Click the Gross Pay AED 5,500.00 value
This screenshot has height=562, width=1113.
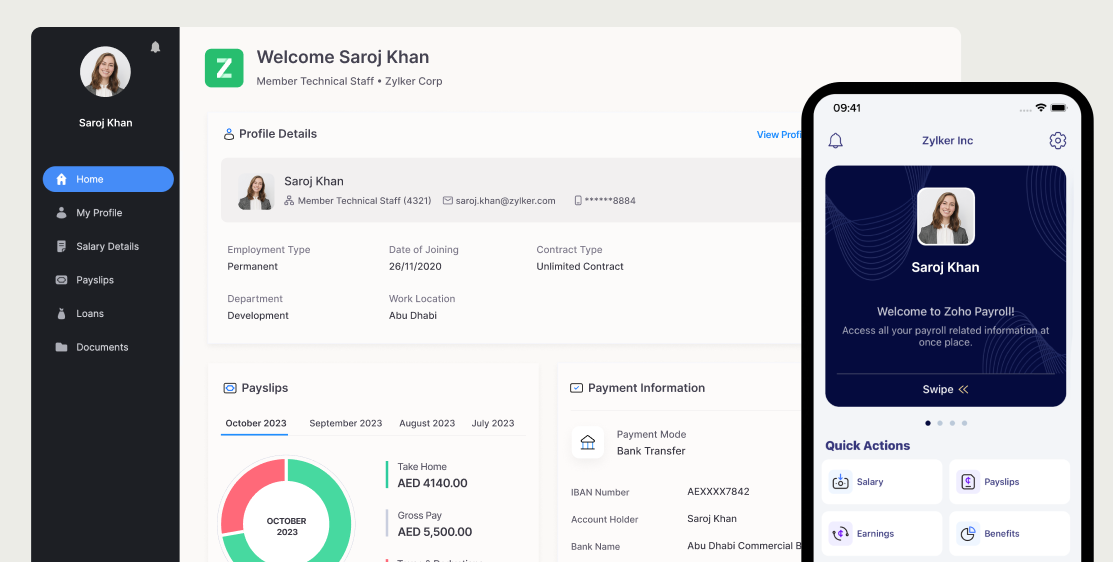(x=434, y=532)
